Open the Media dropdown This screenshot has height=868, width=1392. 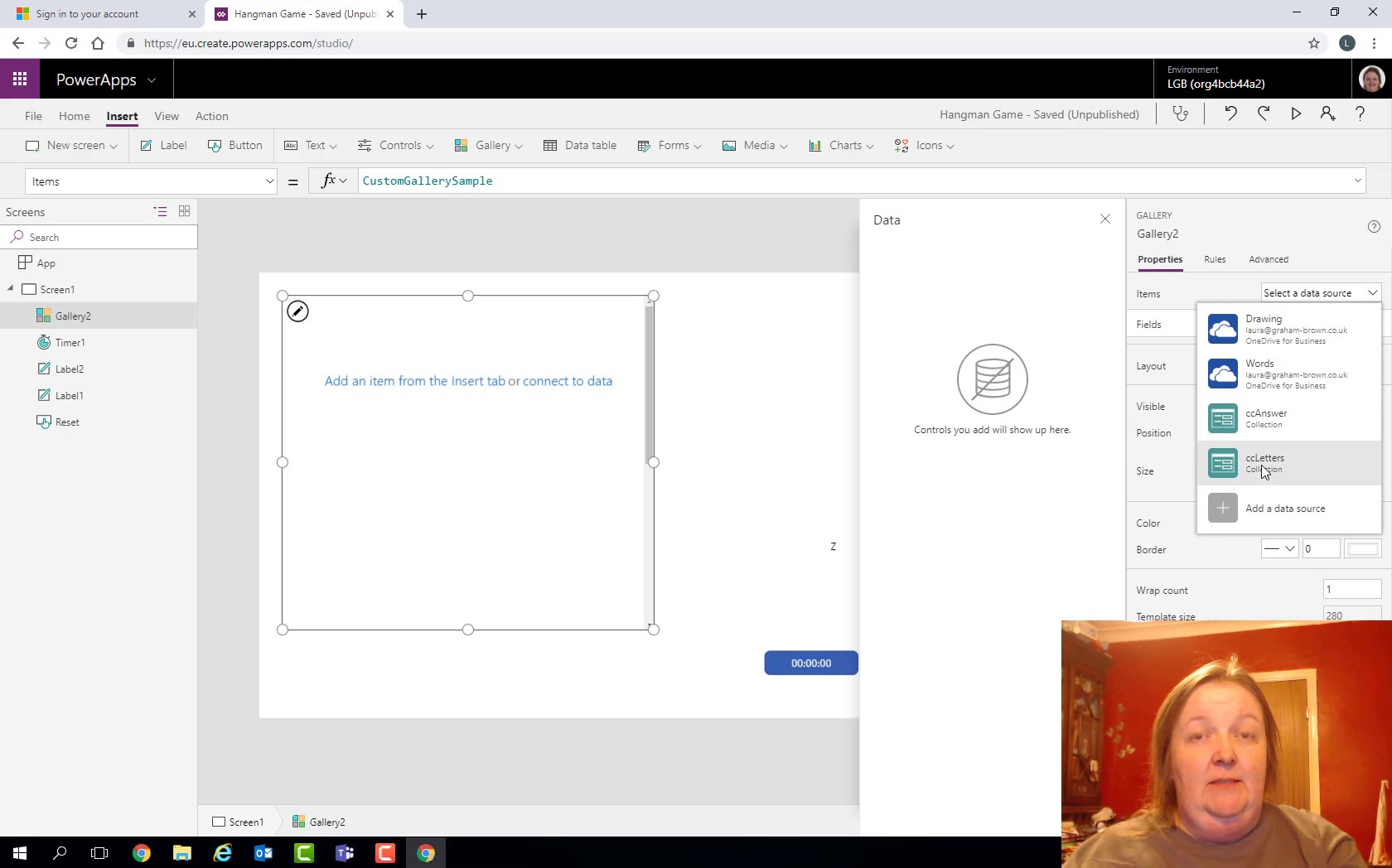coord(755,145)
